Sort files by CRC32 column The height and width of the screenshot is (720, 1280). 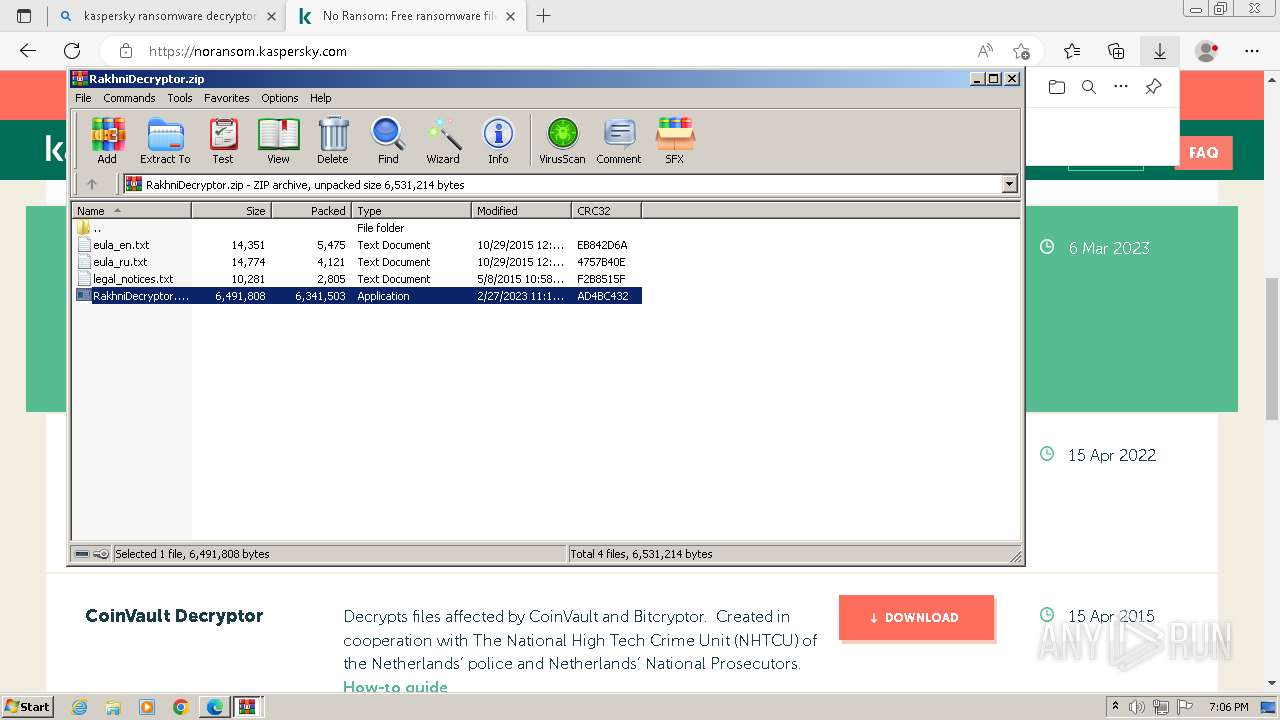pyautogui.click(x=606, y=211)
